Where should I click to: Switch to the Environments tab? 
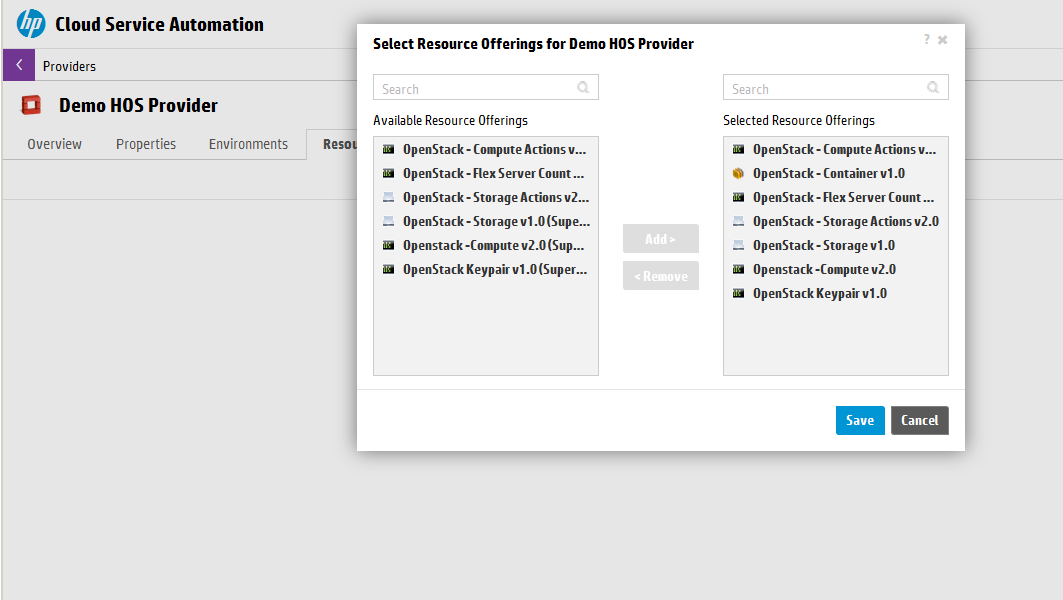248,144
